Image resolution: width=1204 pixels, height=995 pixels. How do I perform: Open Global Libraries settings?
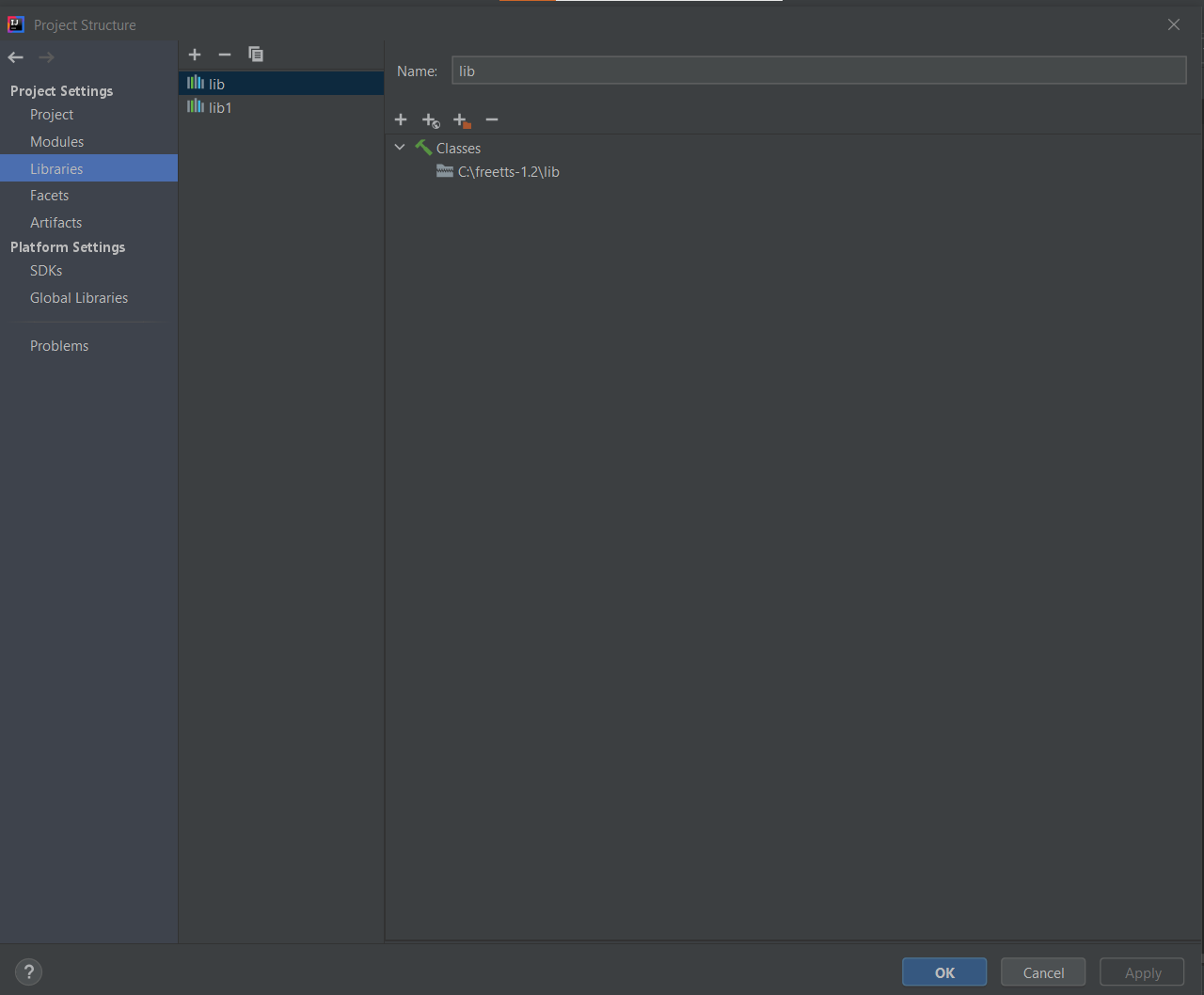[x=79, y=298]
